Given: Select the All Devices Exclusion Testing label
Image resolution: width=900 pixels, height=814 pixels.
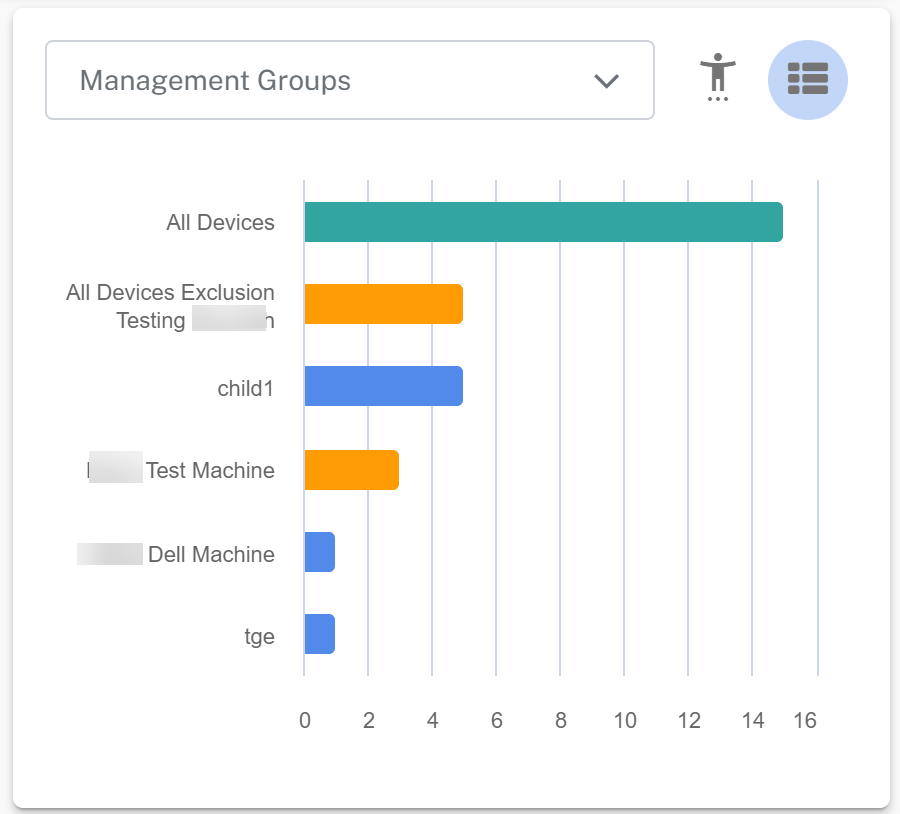Looking at the screenshot, I should (170, 306).
